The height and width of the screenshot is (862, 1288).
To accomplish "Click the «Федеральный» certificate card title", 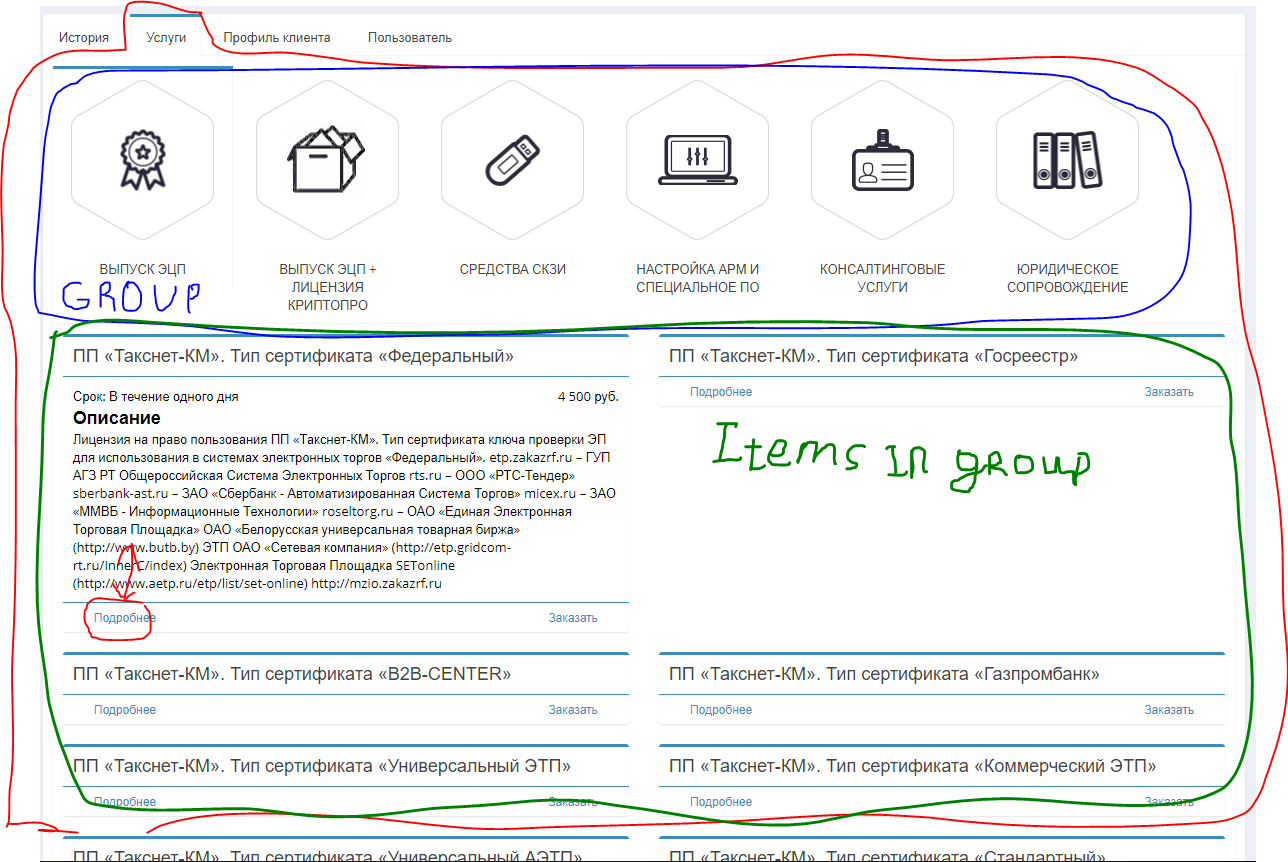I will 293,356.
